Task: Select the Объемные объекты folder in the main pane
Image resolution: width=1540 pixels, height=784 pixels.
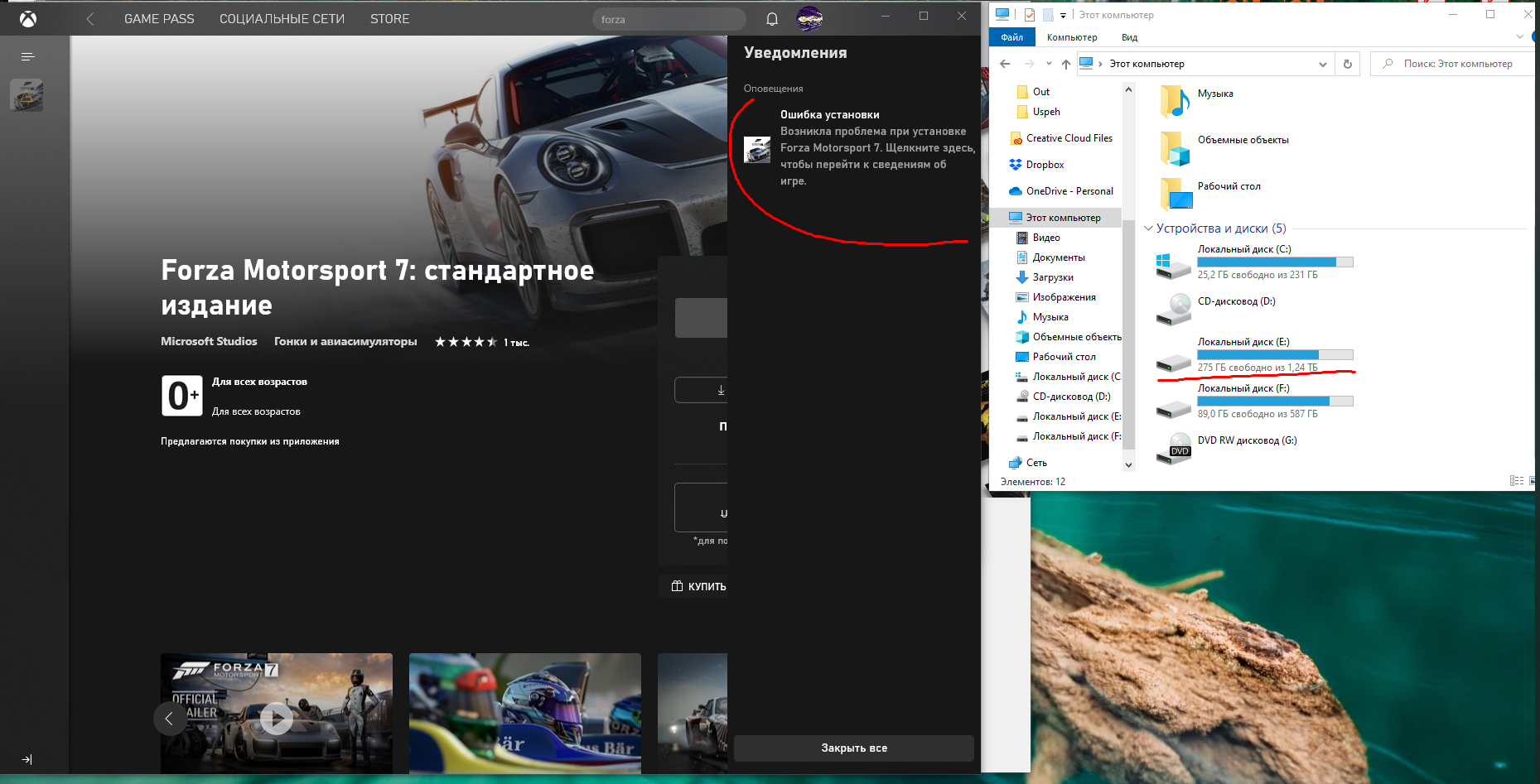Action: 1224,147
